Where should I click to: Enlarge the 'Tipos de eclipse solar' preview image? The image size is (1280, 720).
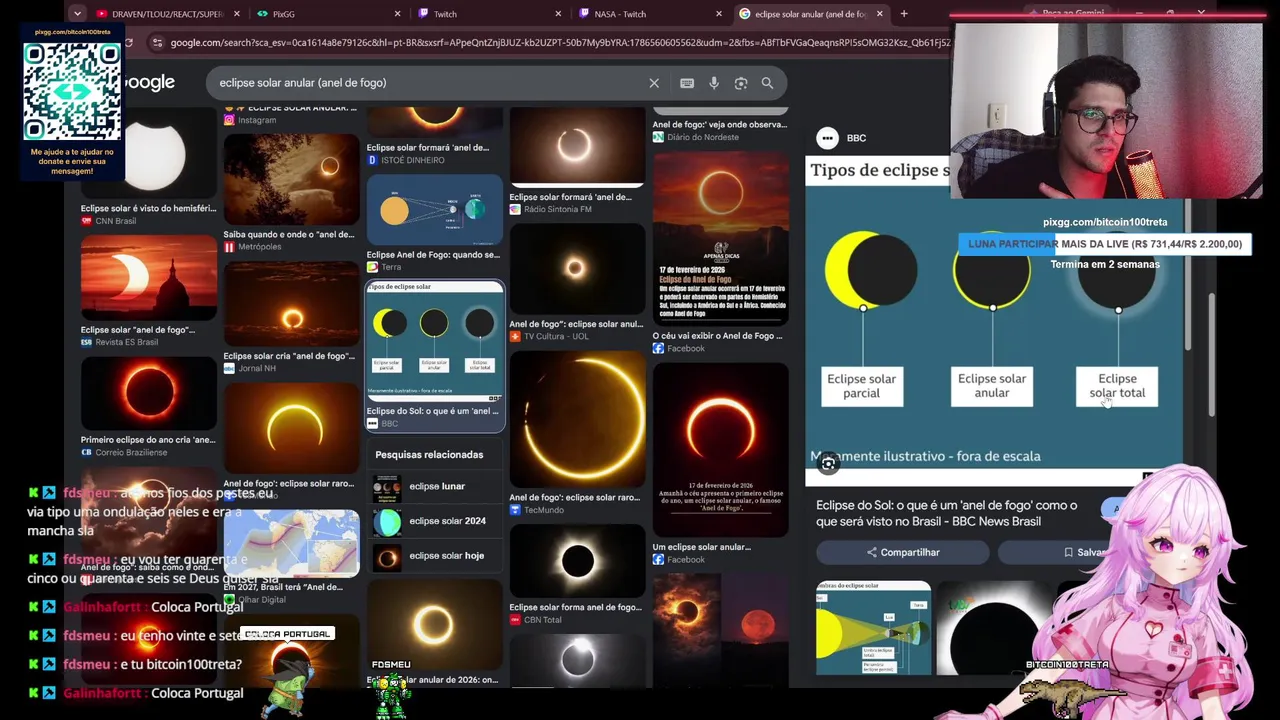tap(994, 320)
